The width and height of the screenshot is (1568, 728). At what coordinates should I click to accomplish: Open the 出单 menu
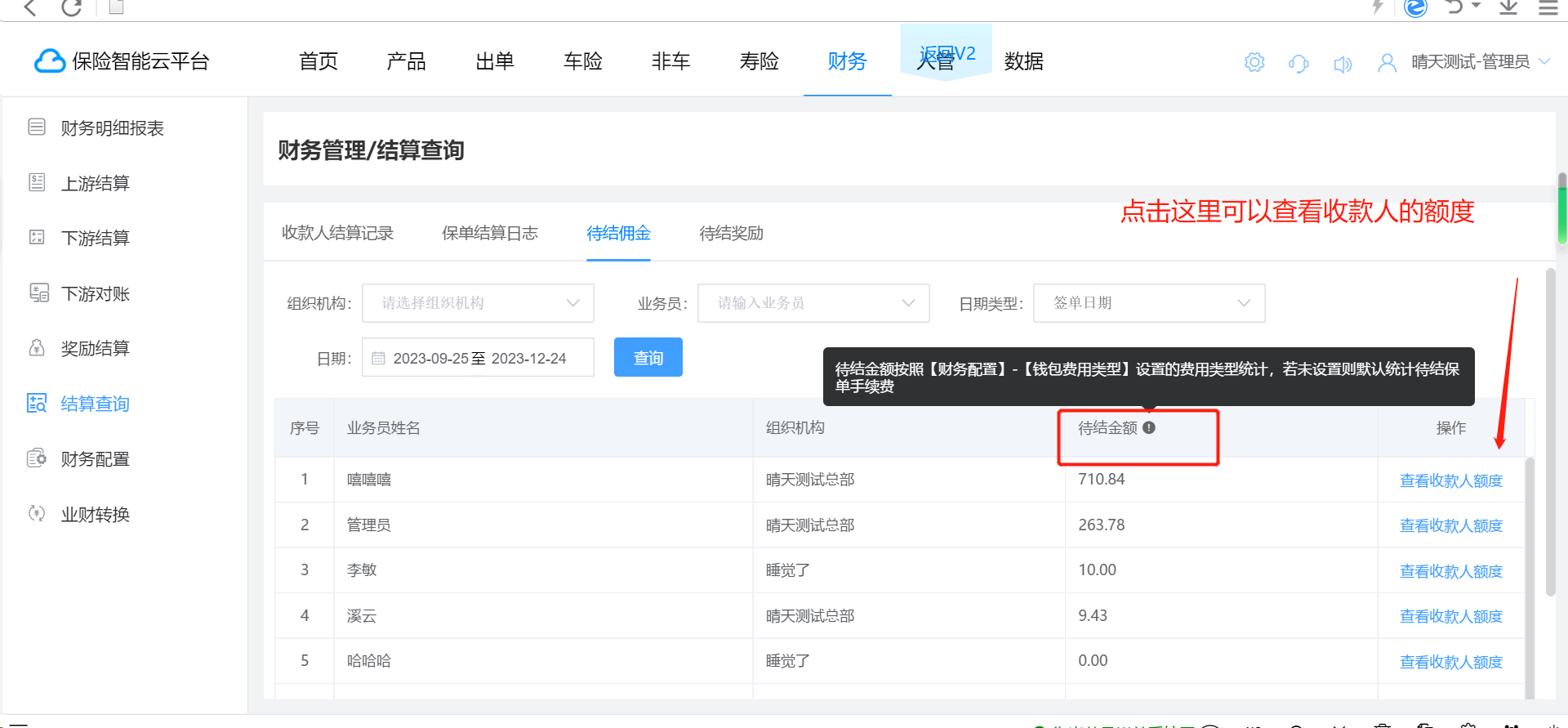click(495, 61)
